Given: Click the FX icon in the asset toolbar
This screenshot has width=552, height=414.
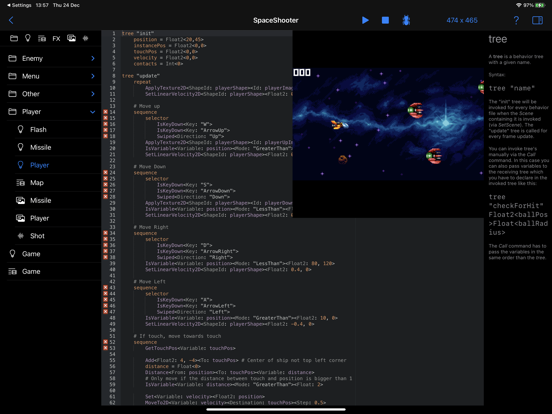Looking at the screenshot, I should pyautogui.click(x=56, y=39).
